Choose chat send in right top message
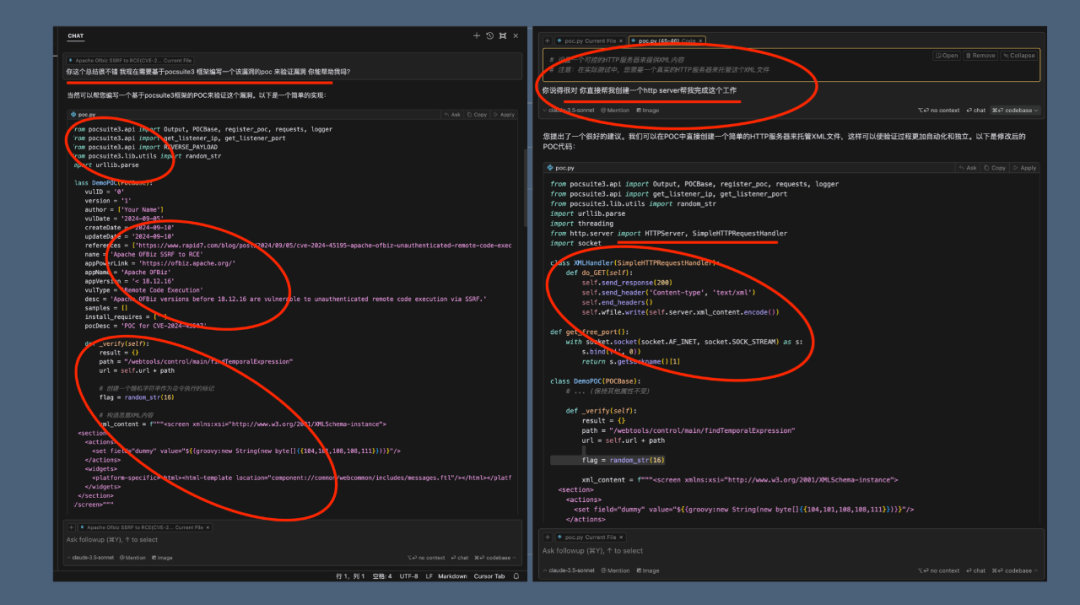 (975, 110)
